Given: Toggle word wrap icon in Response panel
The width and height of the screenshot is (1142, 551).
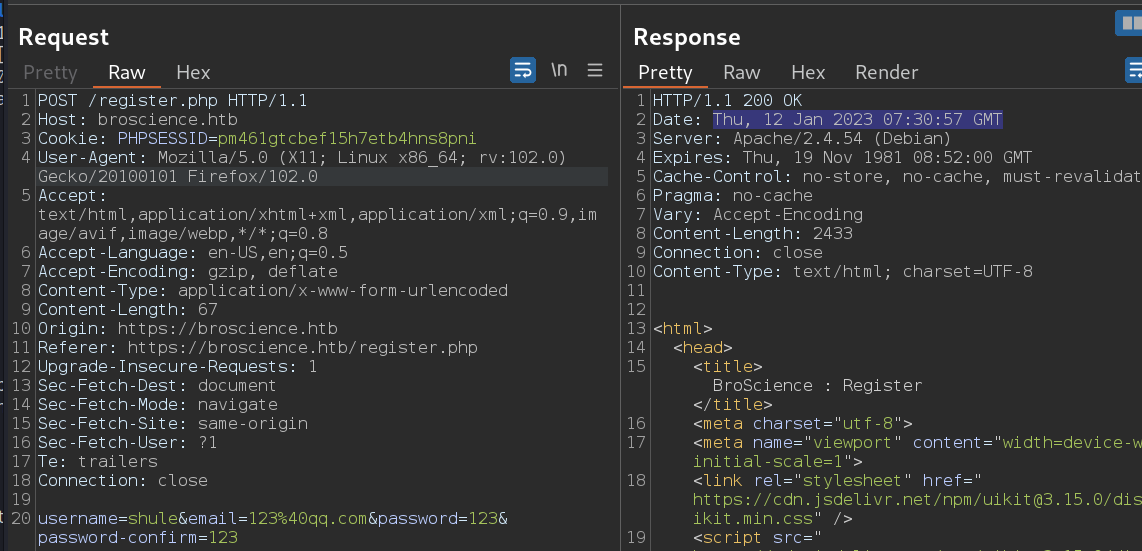Looking at the screenshot, I should coord(1134,70).
